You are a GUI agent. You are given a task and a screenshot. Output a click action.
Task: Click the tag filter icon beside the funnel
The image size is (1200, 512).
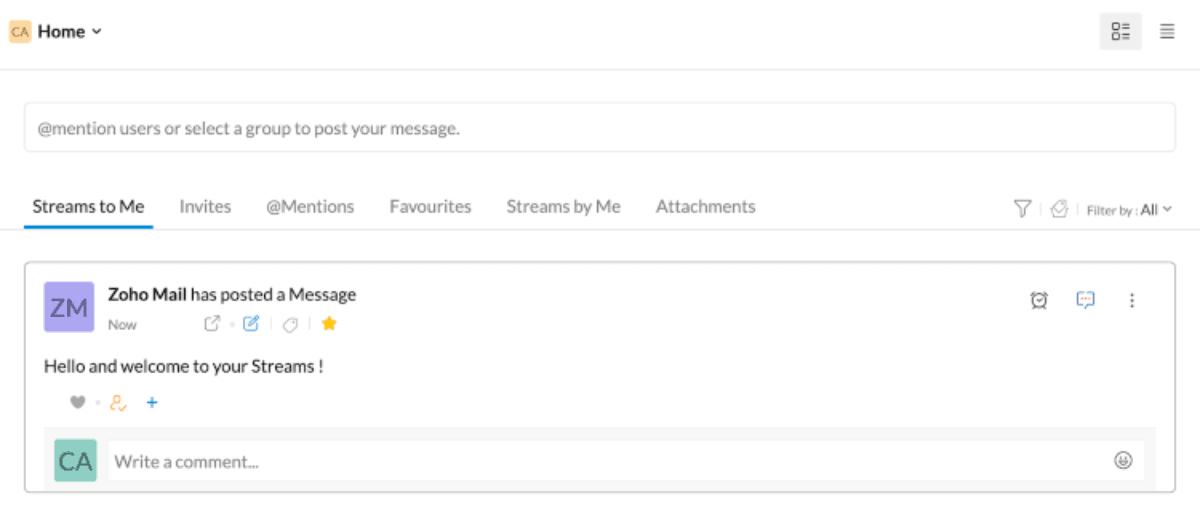[x=1059, y=209]
